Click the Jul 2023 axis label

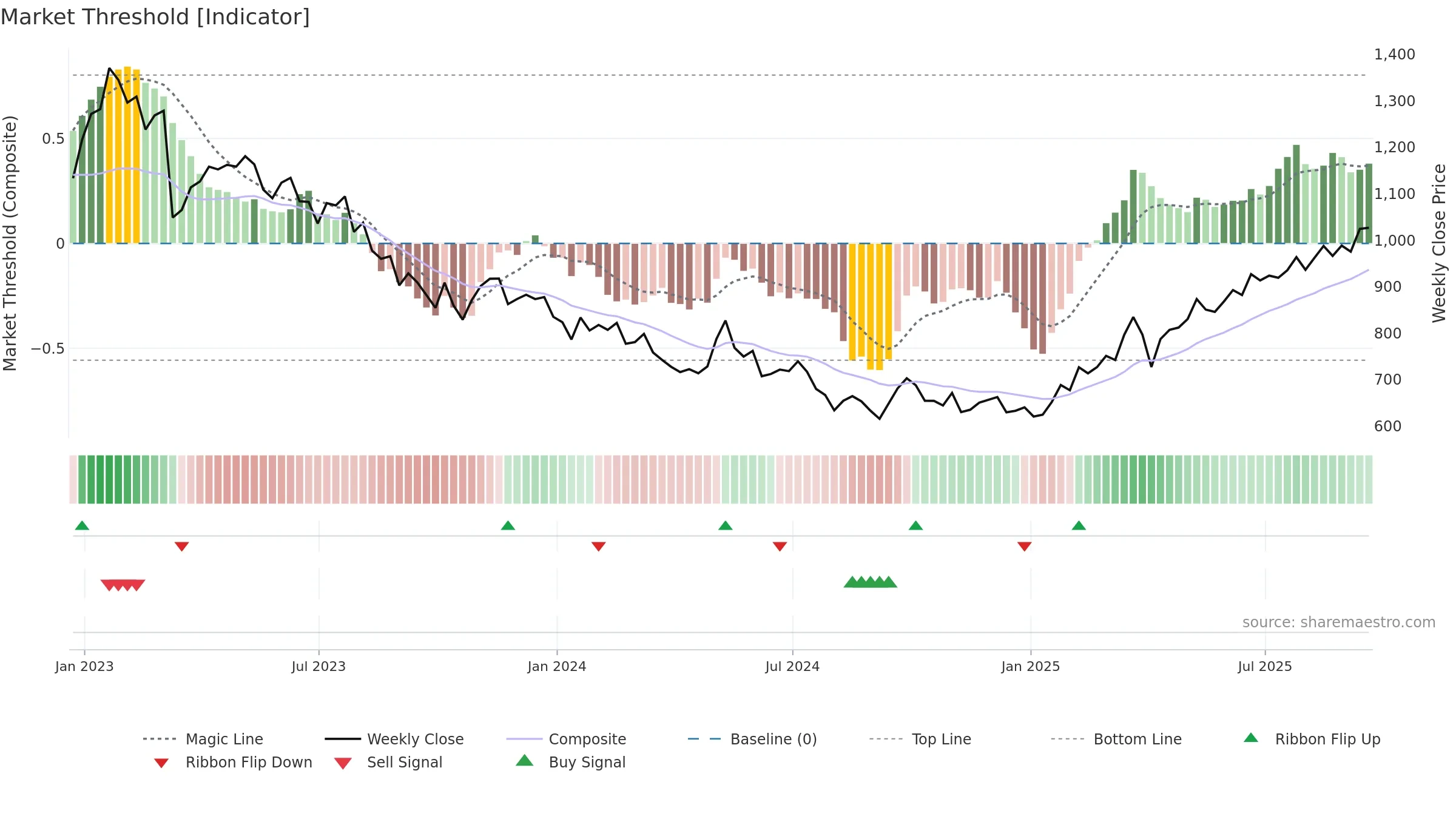point(318,666)
